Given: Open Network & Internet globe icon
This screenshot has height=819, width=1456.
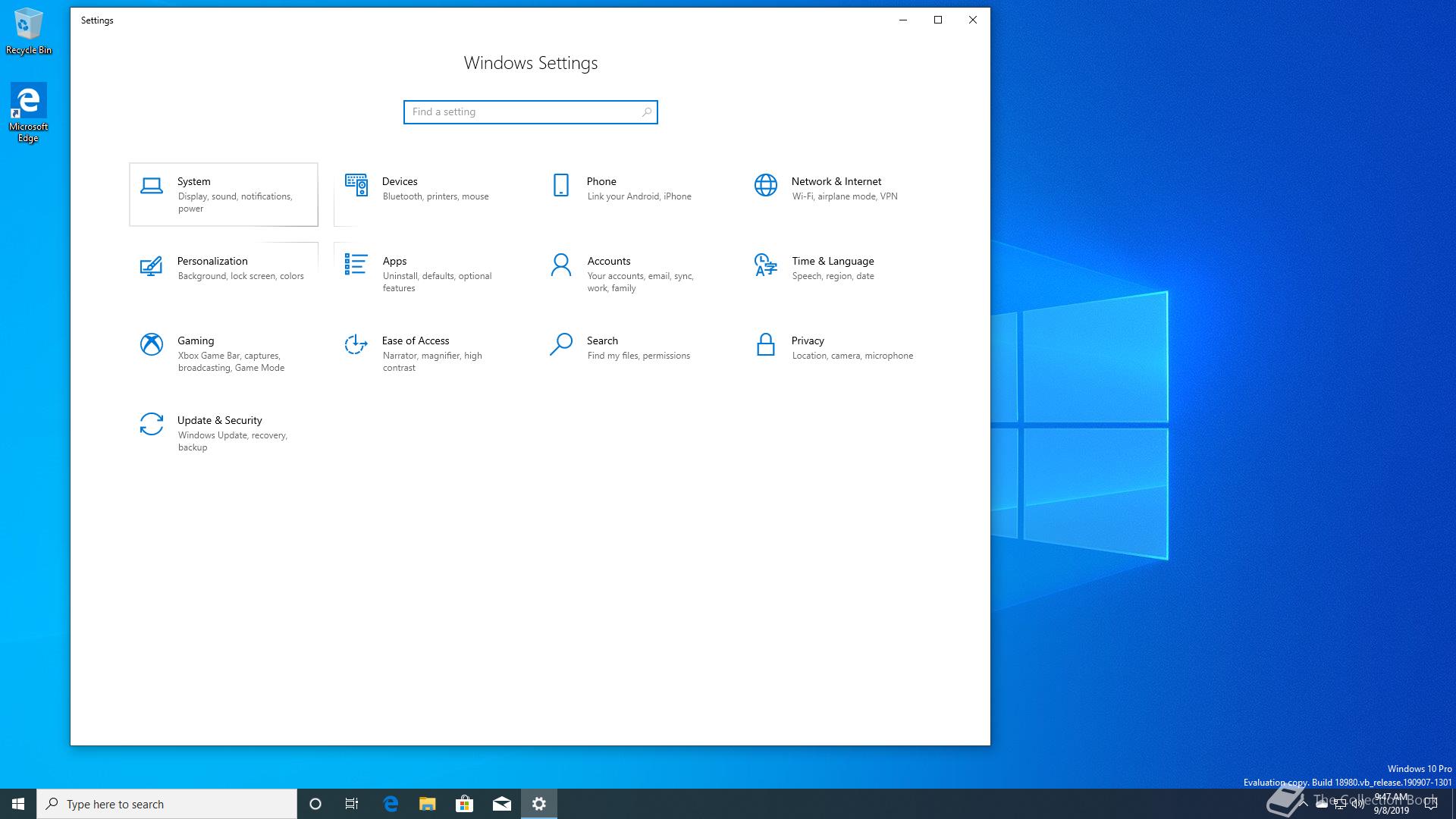Looking at the screenshot, I should (766, 185).
